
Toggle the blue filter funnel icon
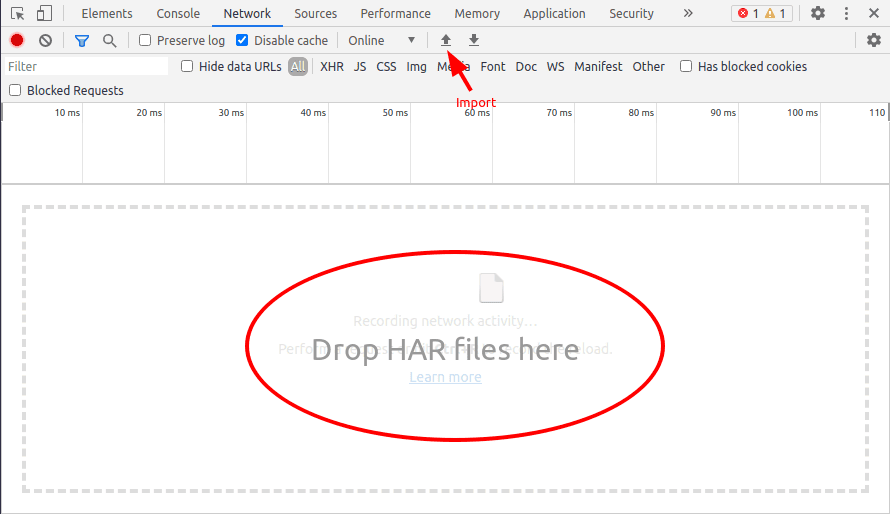82,41
